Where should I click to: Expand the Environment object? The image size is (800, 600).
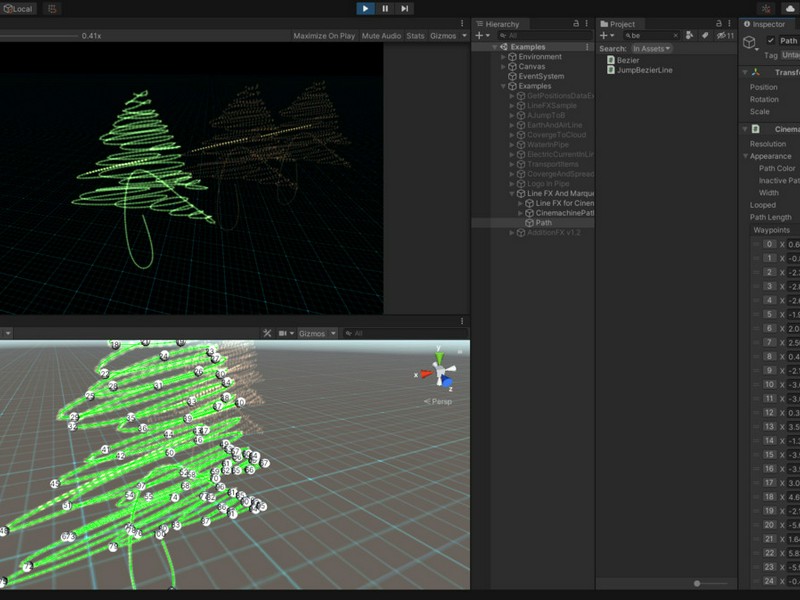point(503,57)
